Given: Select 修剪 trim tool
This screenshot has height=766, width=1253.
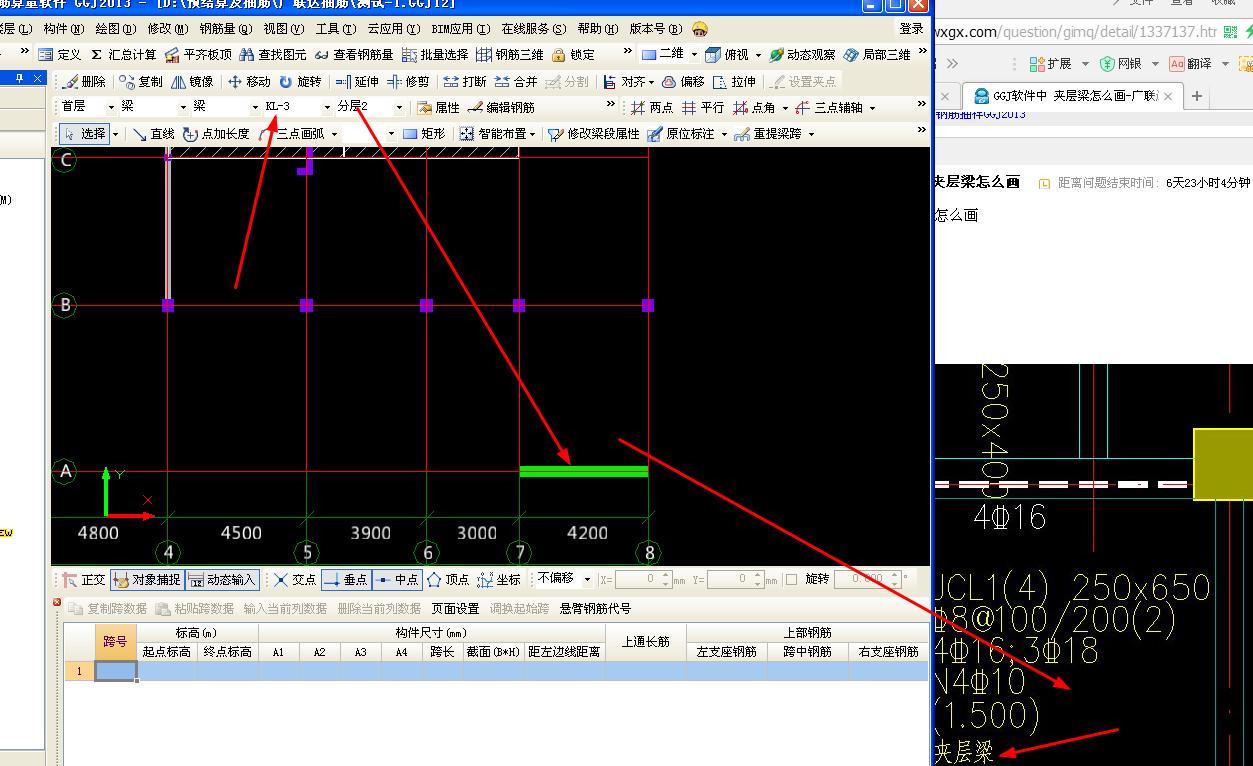Looking at the screenshot, I should click(408, 81).
